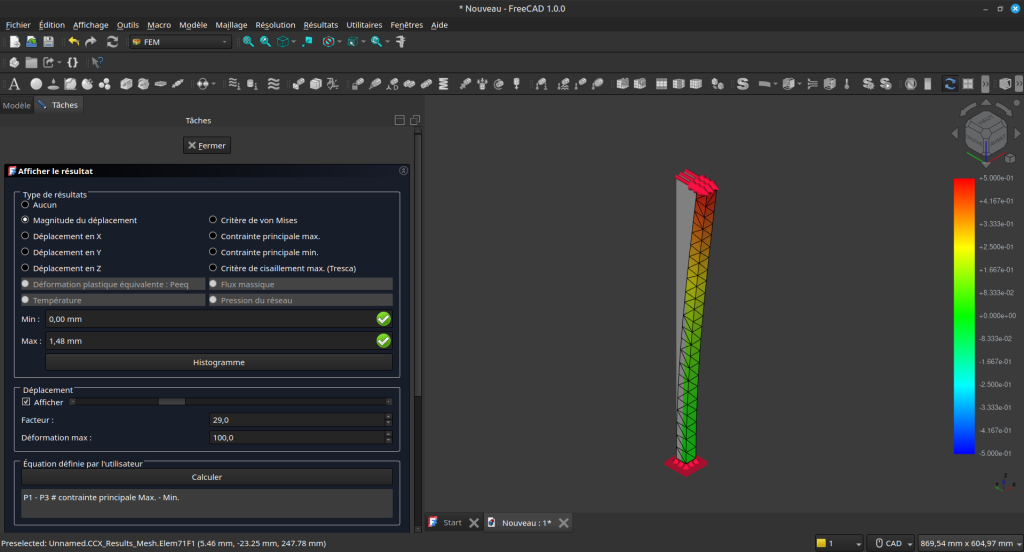Screen dimensions: 1024x552
Task: Open the Maillage menu
Action: (x=231, y=25)
